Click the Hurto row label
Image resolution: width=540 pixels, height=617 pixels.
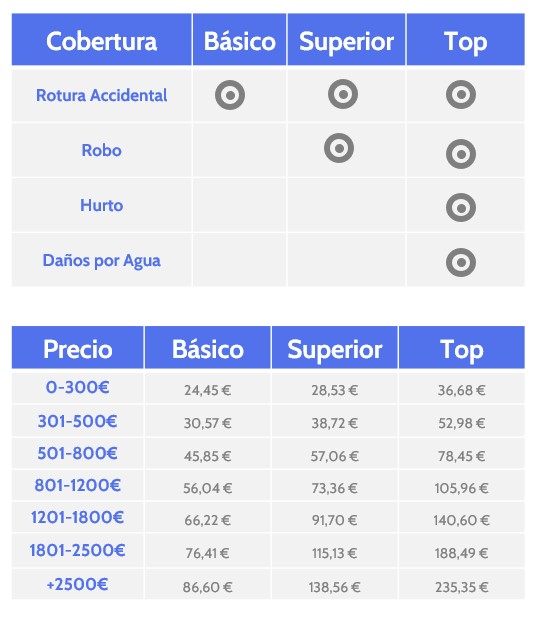[102, 205]
